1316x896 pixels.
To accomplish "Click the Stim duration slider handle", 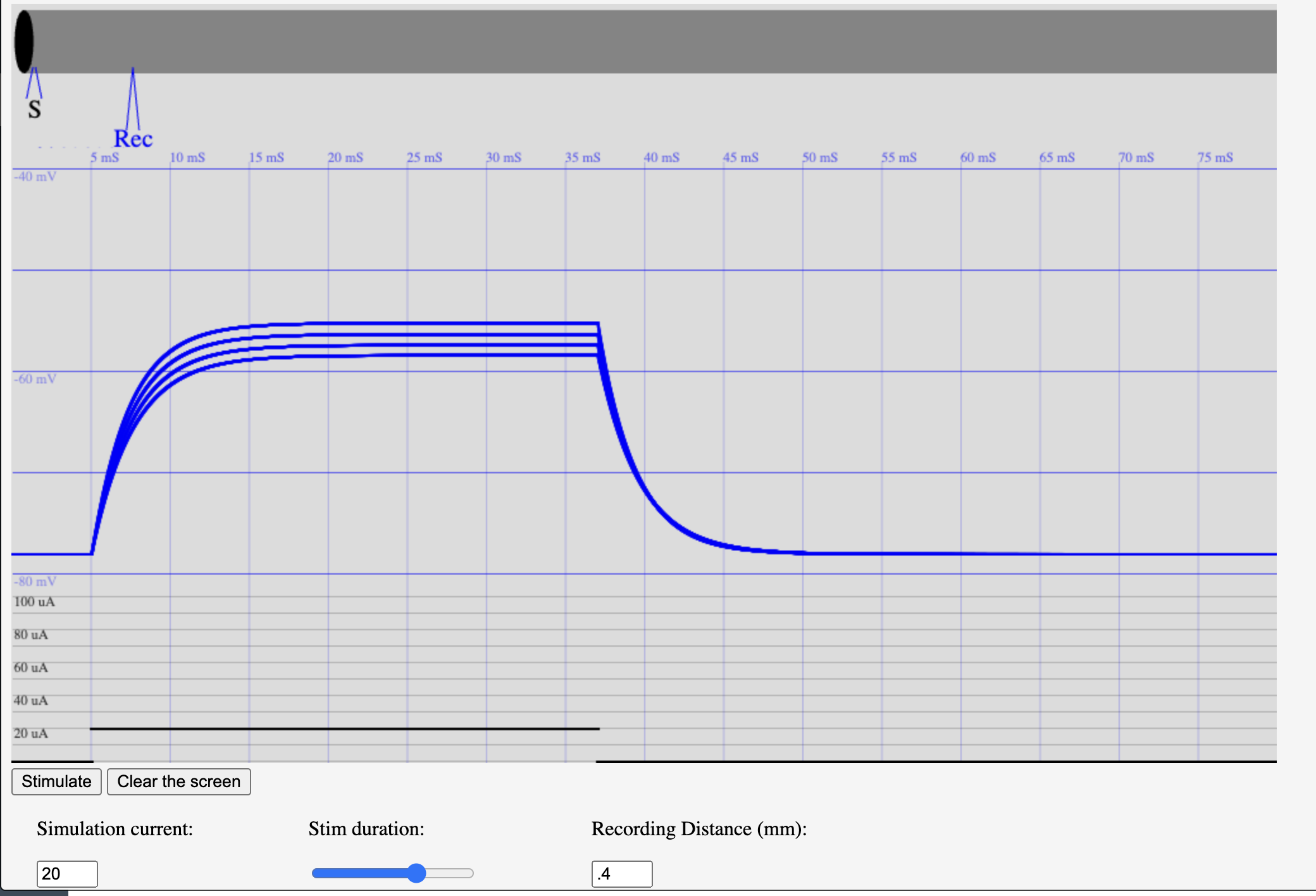I will tap(416, 873).
